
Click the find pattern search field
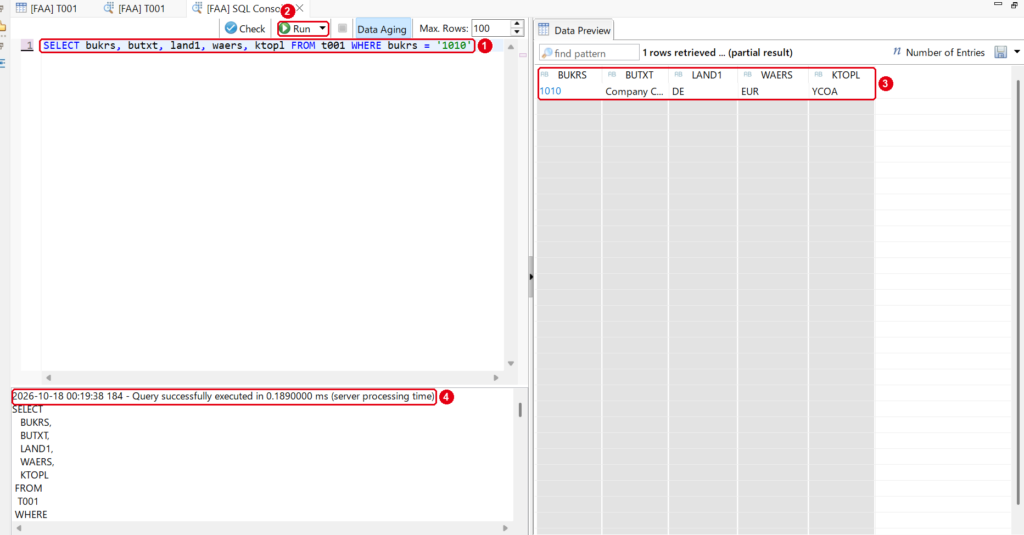click(589, 53)
